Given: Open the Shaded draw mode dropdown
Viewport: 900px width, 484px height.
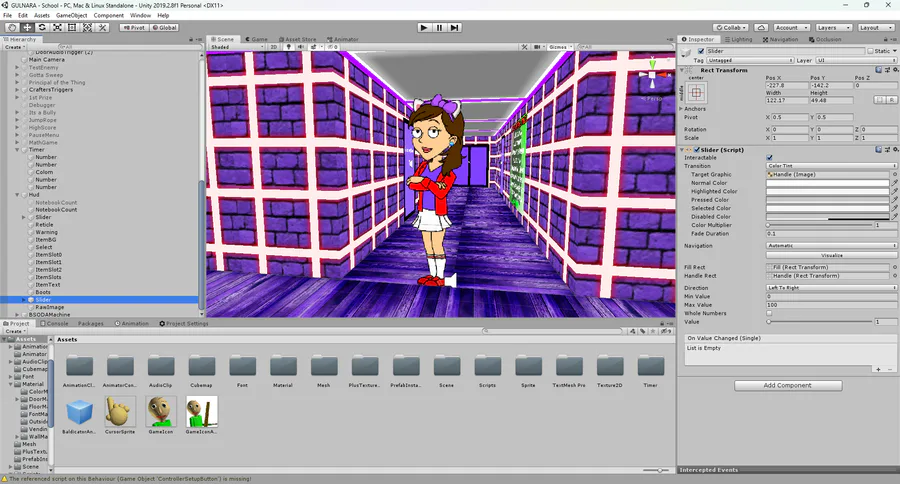Looking at the screenshot, I should click(x=237, y=47).
